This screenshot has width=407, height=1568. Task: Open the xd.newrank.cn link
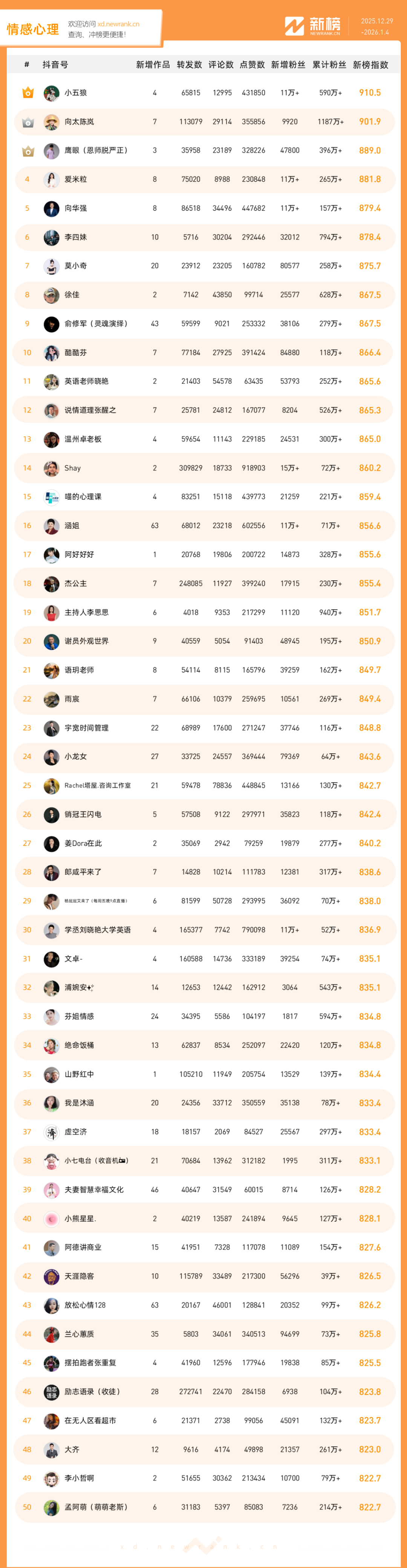[x=118, y=25]
